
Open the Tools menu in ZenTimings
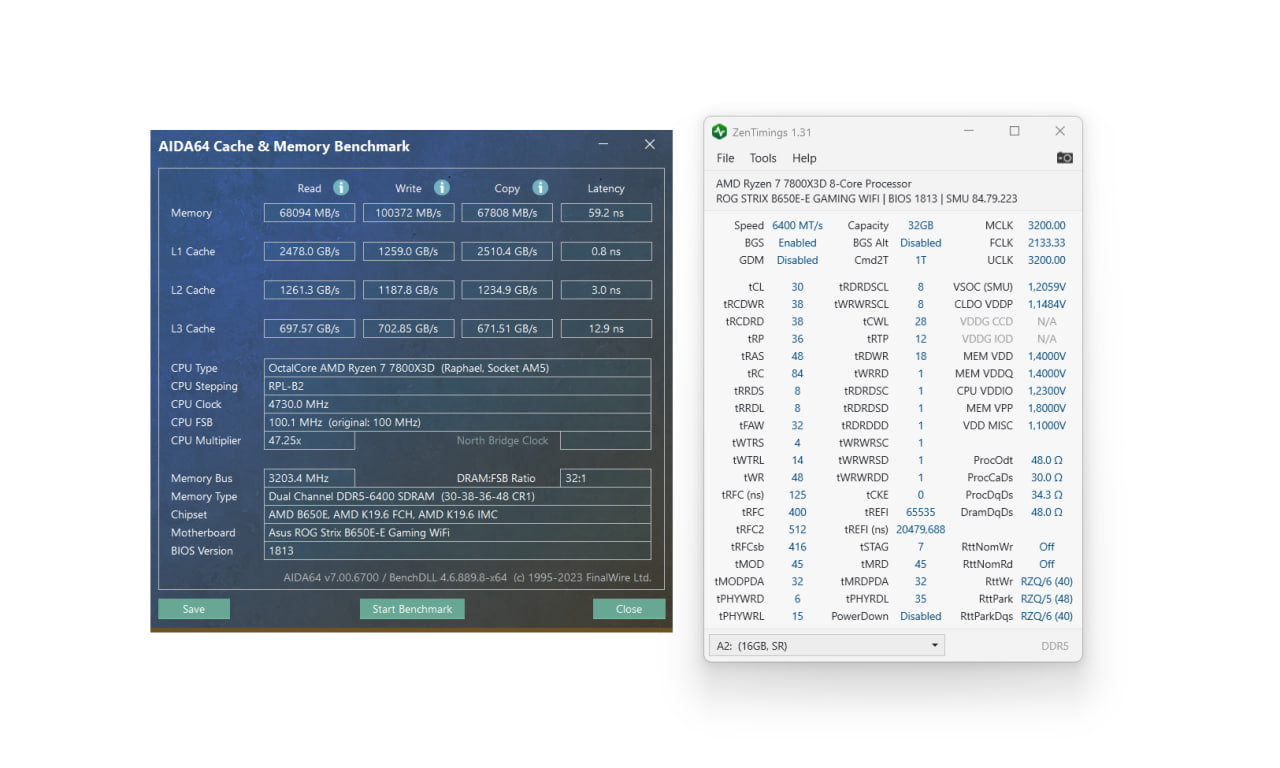tap(763, 158)
